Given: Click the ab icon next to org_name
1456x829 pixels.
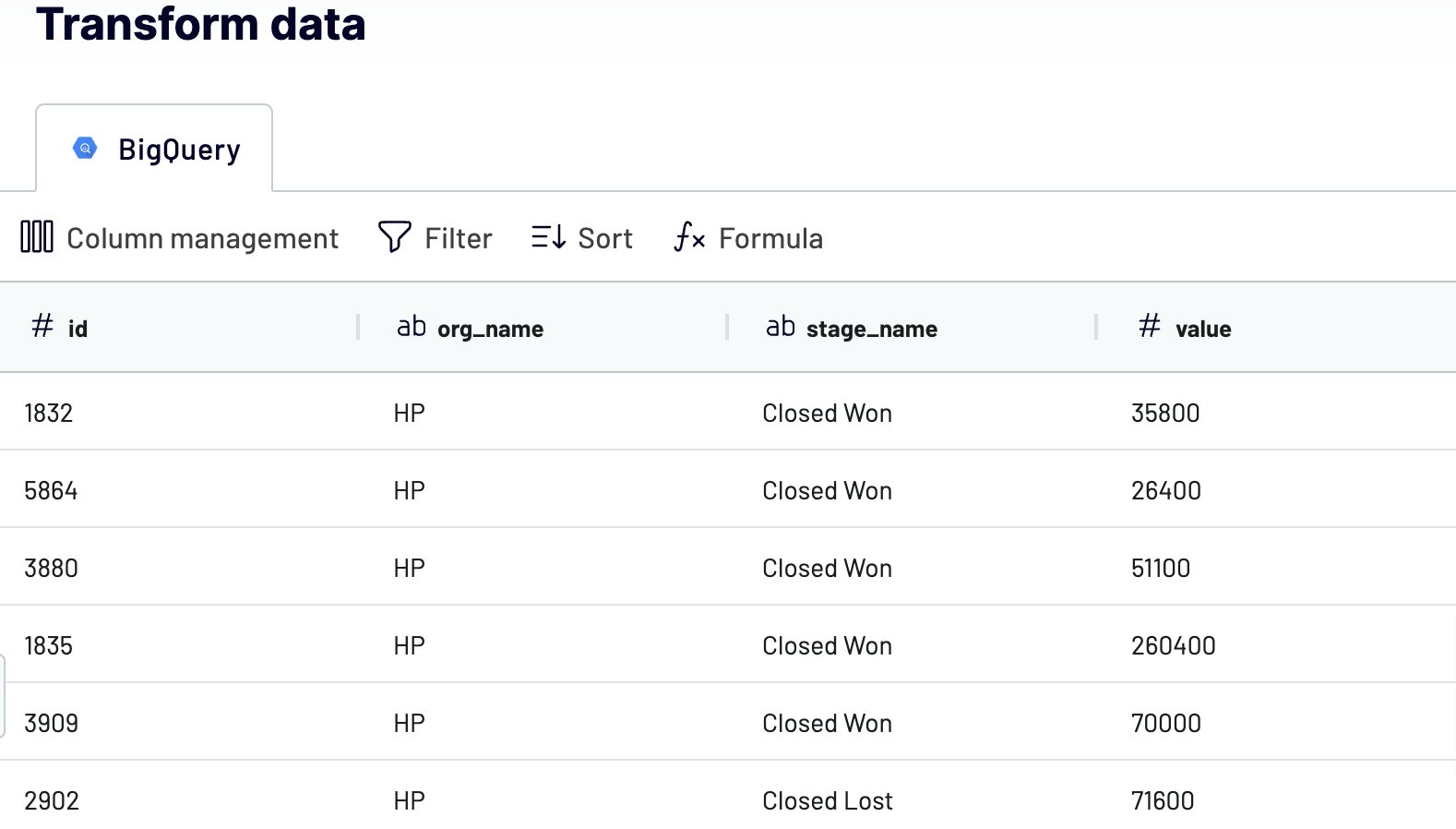Looking at the screenshot, I should pyautogui.click(x=412, y=325).
